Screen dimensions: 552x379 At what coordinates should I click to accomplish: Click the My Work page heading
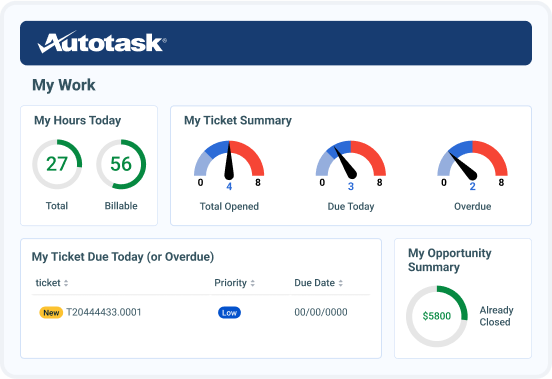[64, 85]
